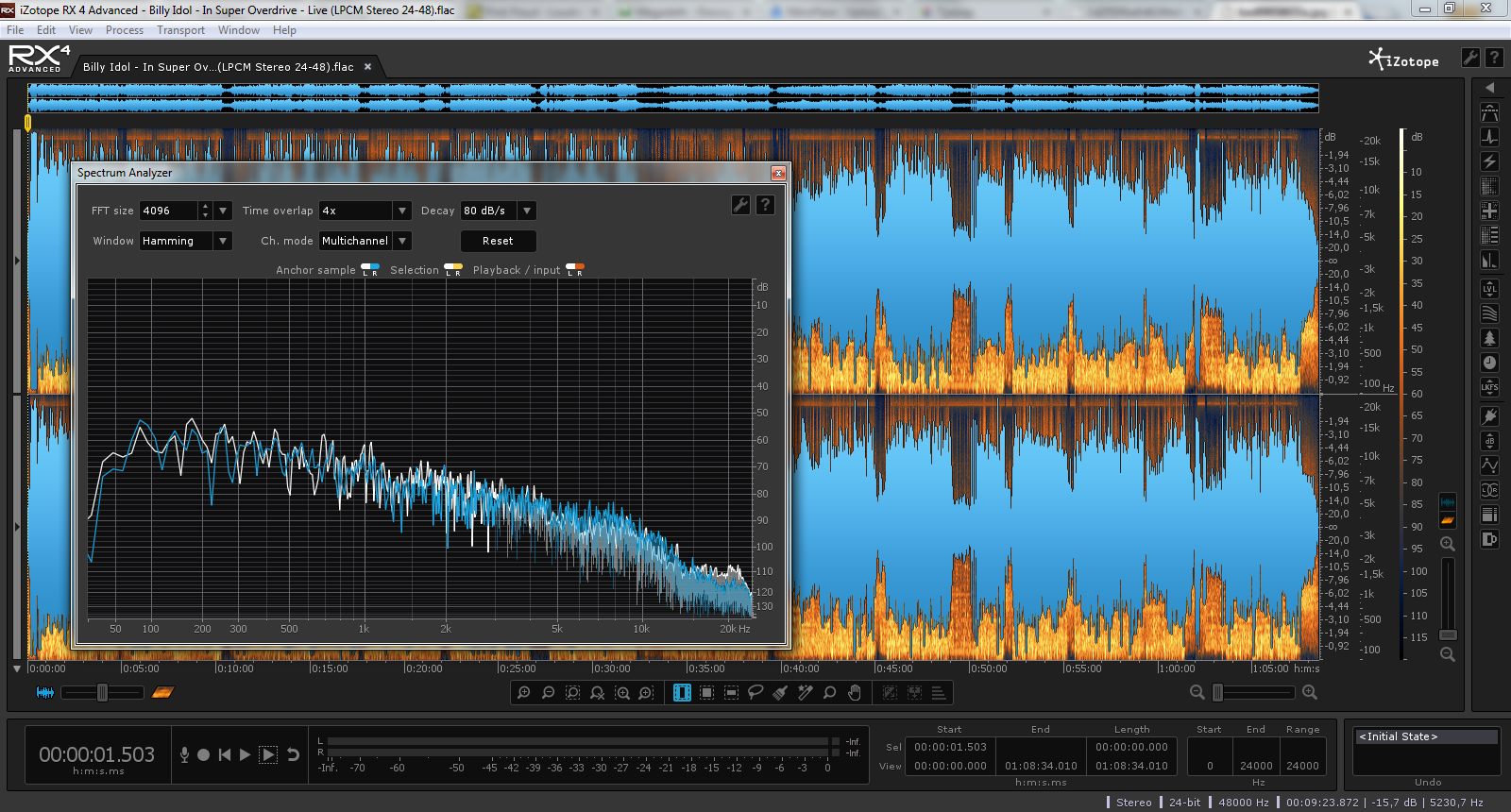Open the Declip module in the side panel
Image resolution: width=1511 pixels, height=812 pixels.
pyautogui.click(x=1489, y=112)
